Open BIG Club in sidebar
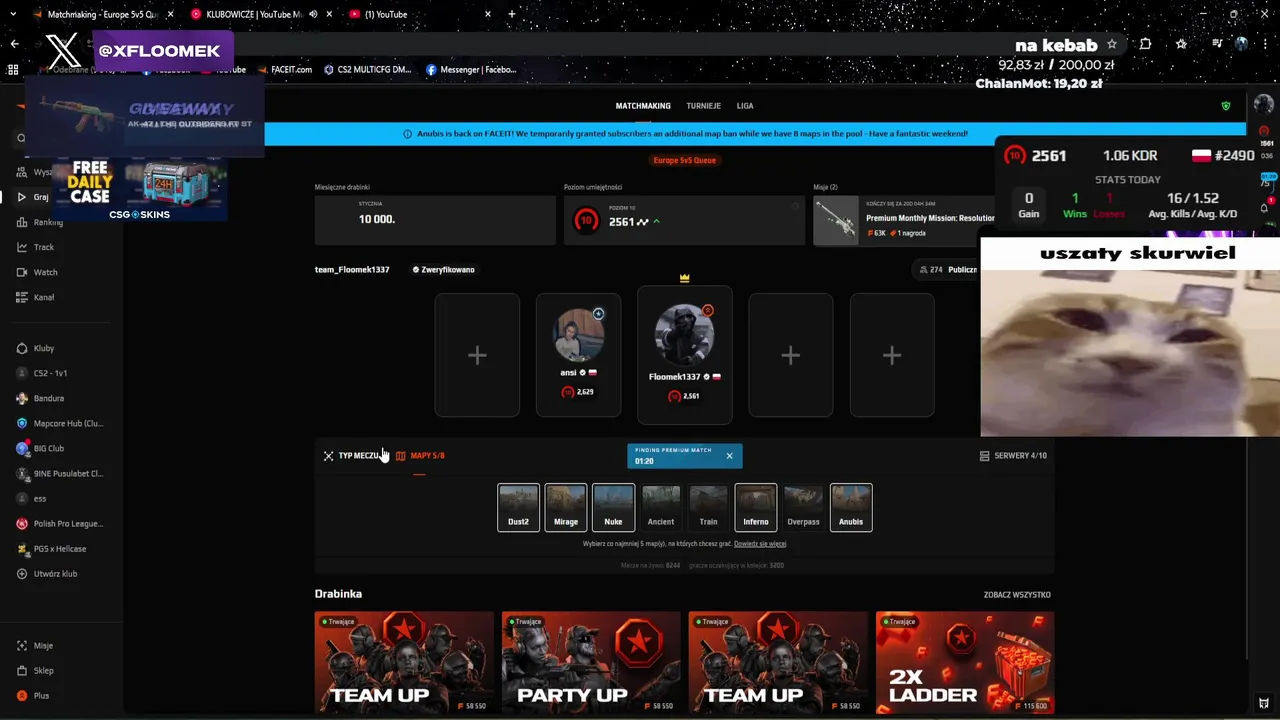Image resolution: width=1280 pixels, height=720 pixels. pyautogui.click(x=49, y=448)
